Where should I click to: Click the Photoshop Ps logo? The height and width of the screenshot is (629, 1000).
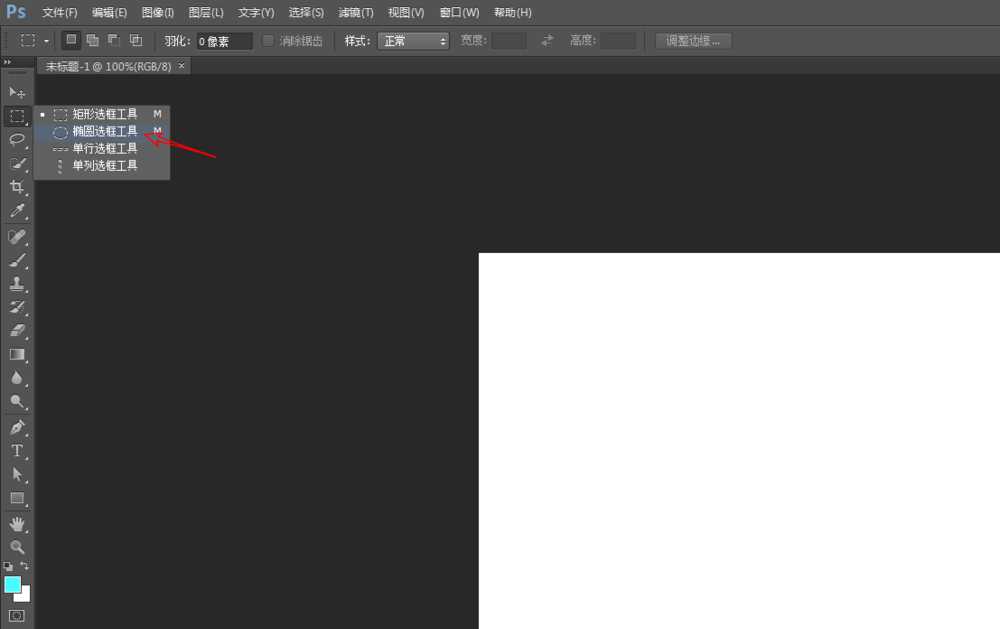tap(16, 12)
